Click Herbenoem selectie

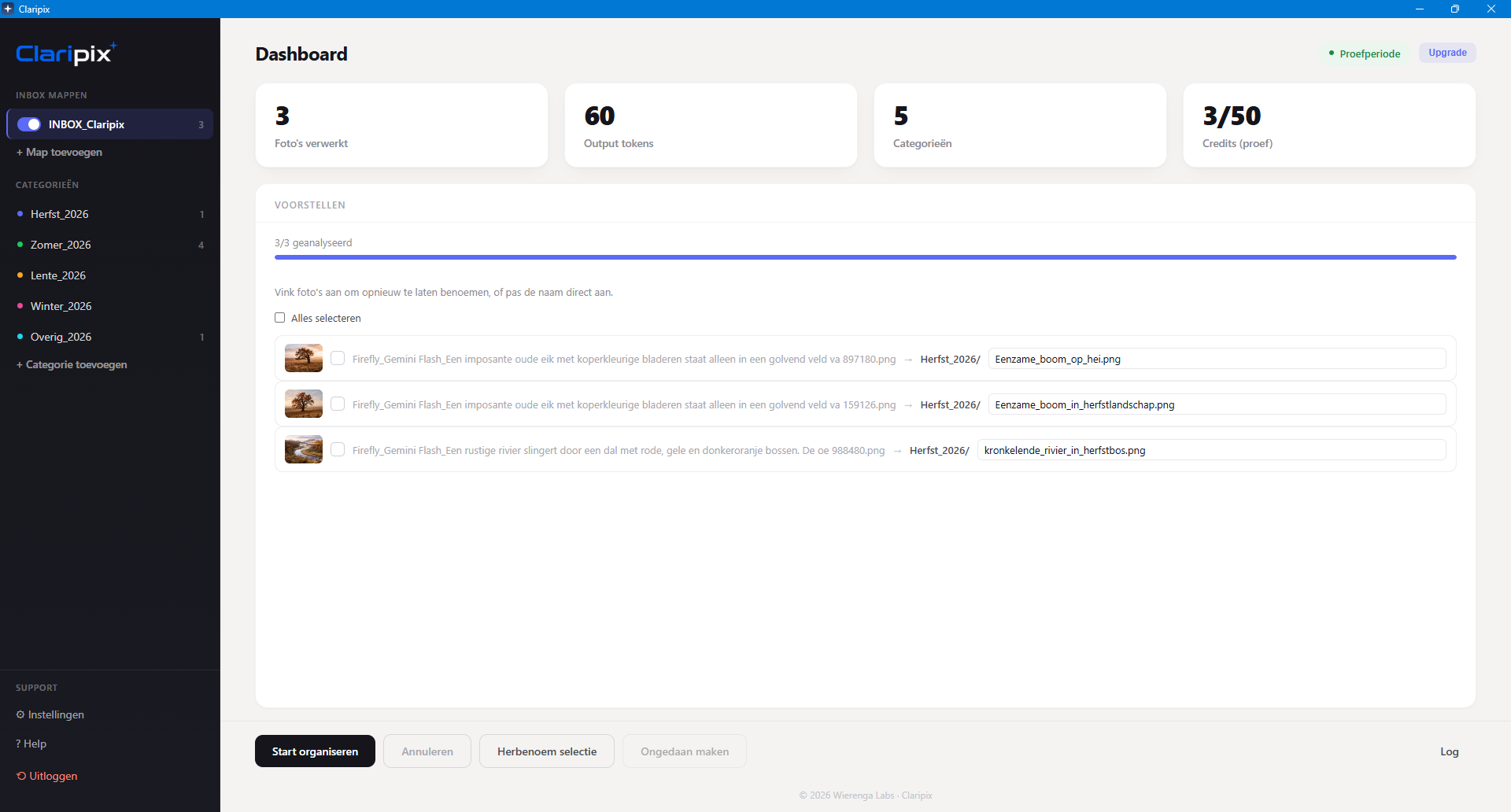click(x=547, y=751)
